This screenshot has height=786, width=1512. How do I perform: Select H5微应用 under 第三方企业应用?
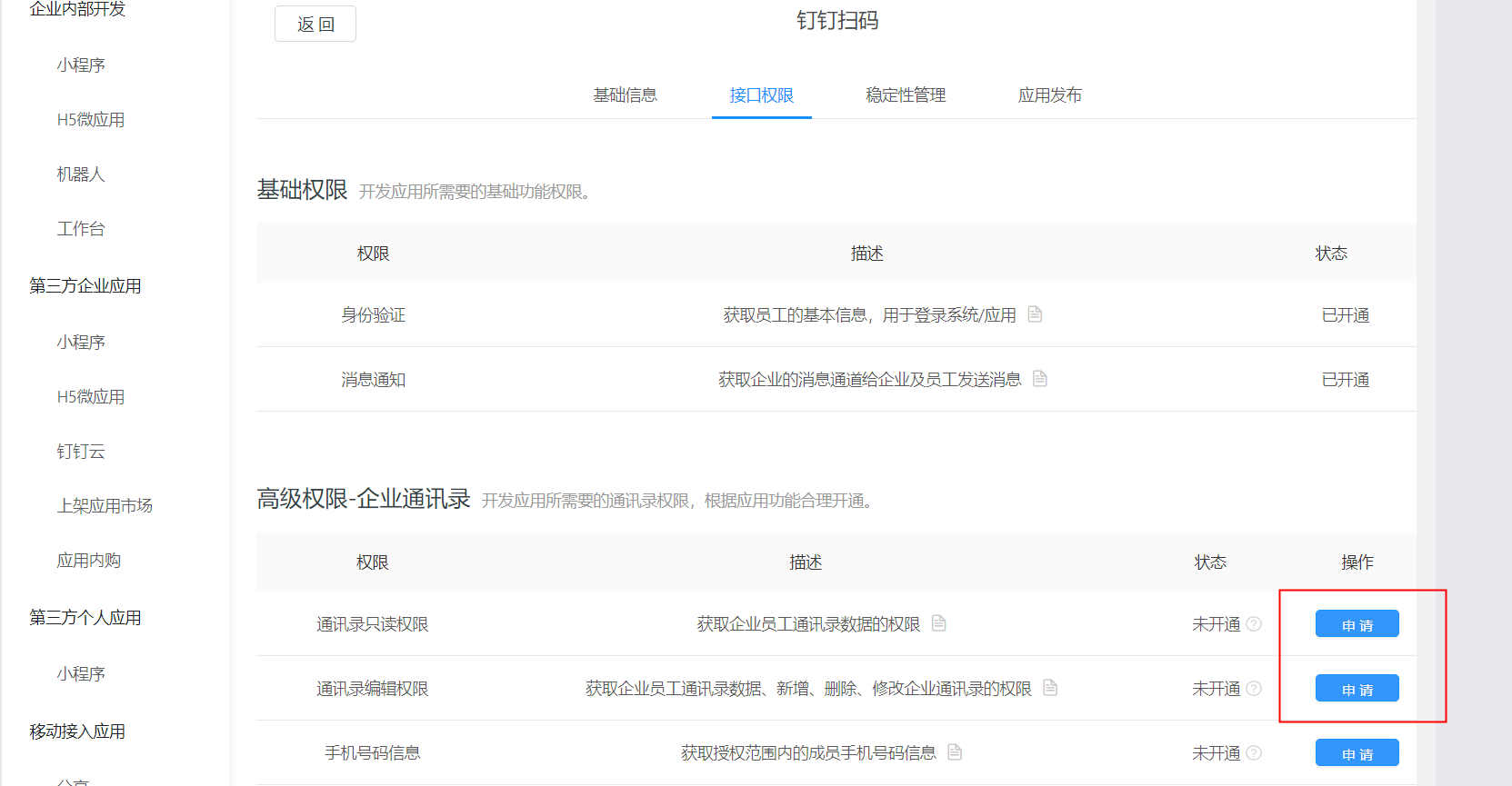click(91, 397)
